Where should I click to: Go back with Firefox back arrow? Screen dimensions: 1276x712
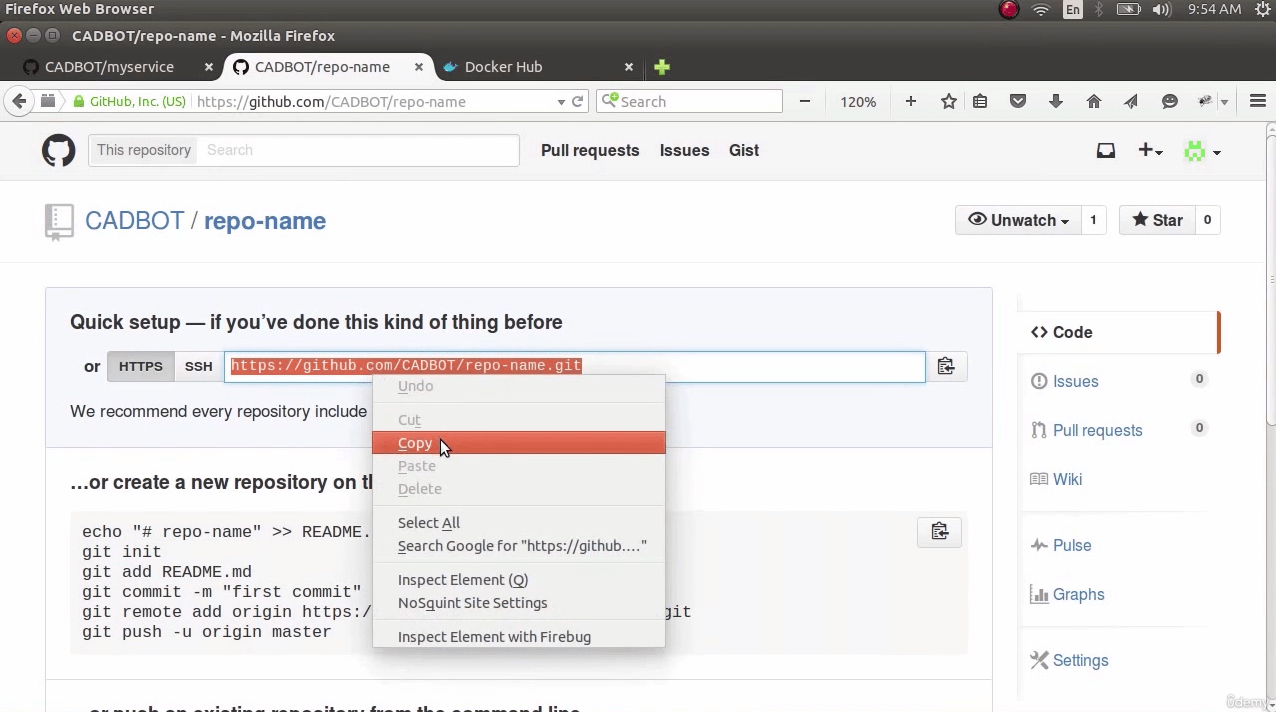click(x=19, y=101)
